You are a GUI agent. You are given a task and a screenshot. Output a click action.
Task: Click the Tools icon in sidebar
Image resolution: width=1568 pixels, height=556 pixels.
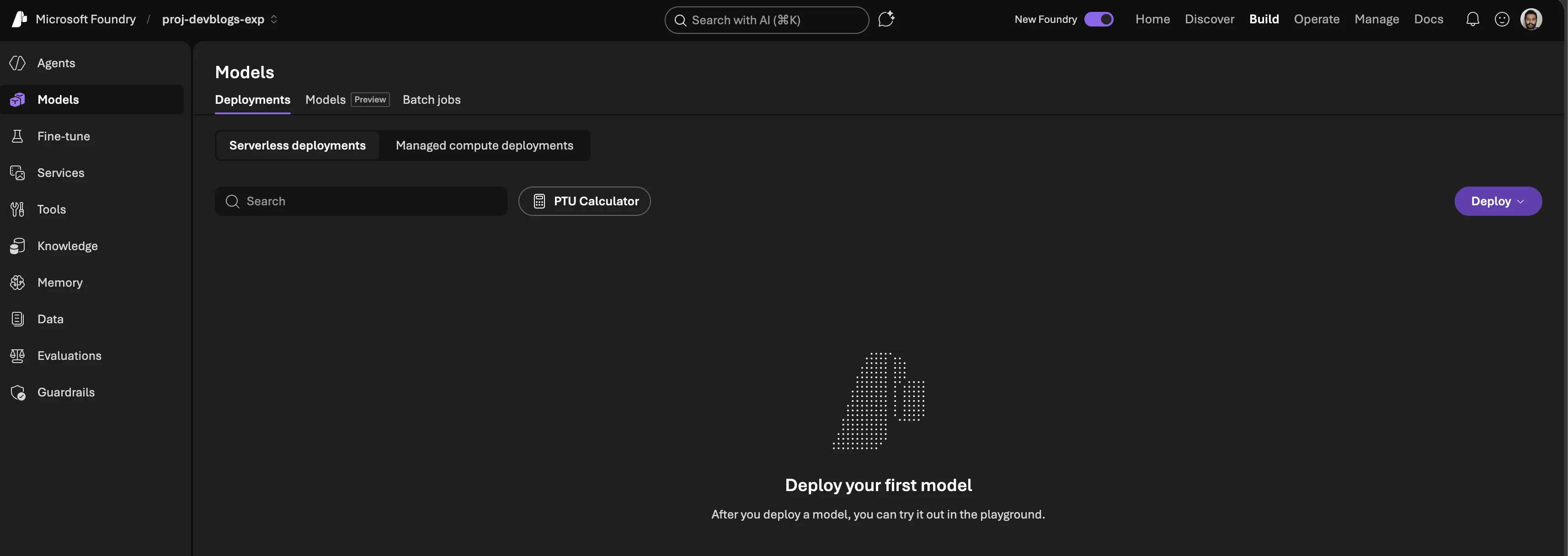18,209
